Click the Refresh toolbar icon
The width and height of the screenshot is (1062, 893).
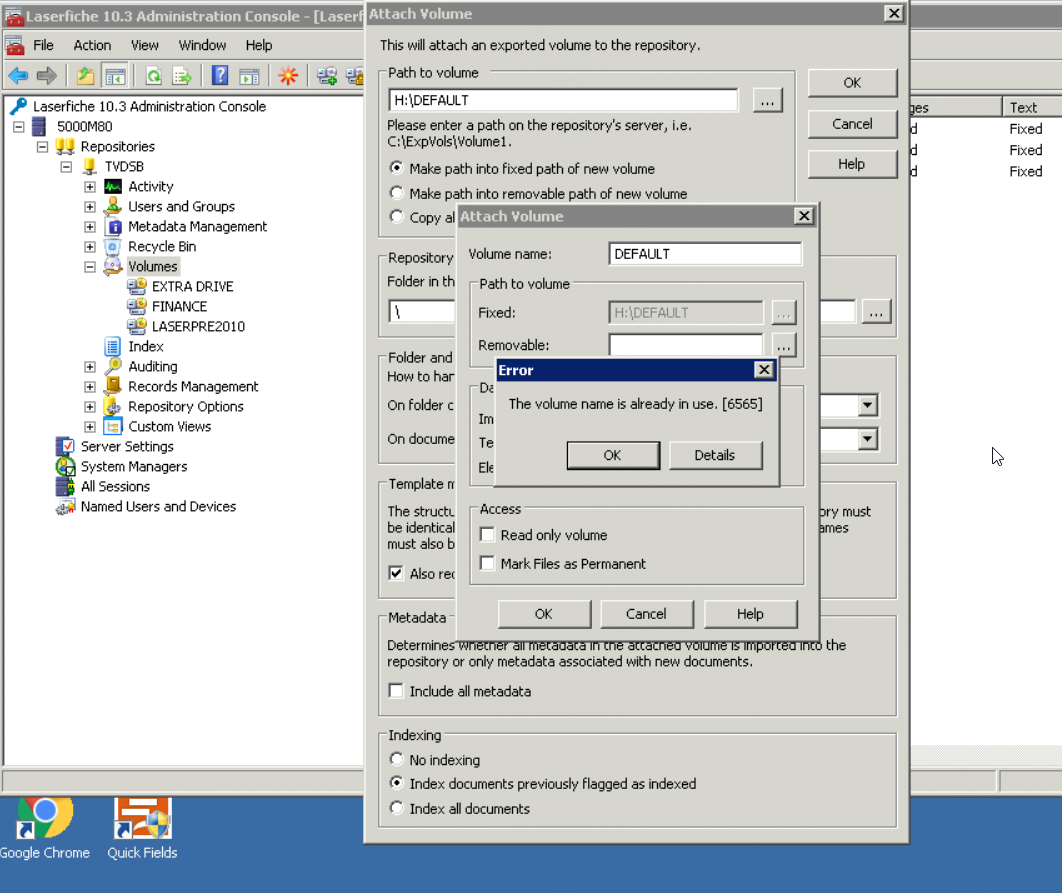[153, 76]
